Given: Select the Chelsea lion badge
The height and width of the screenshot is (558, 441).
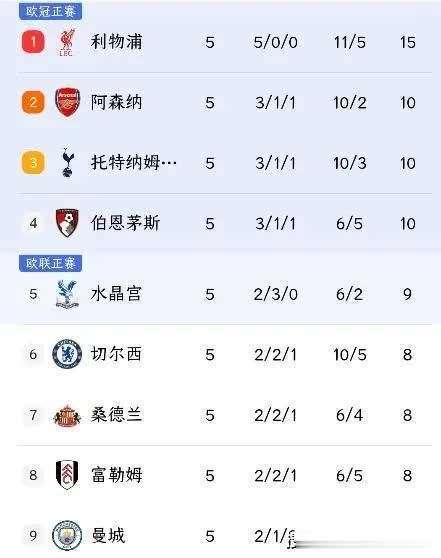Looking at the screenshot, I should click(67, 354).
